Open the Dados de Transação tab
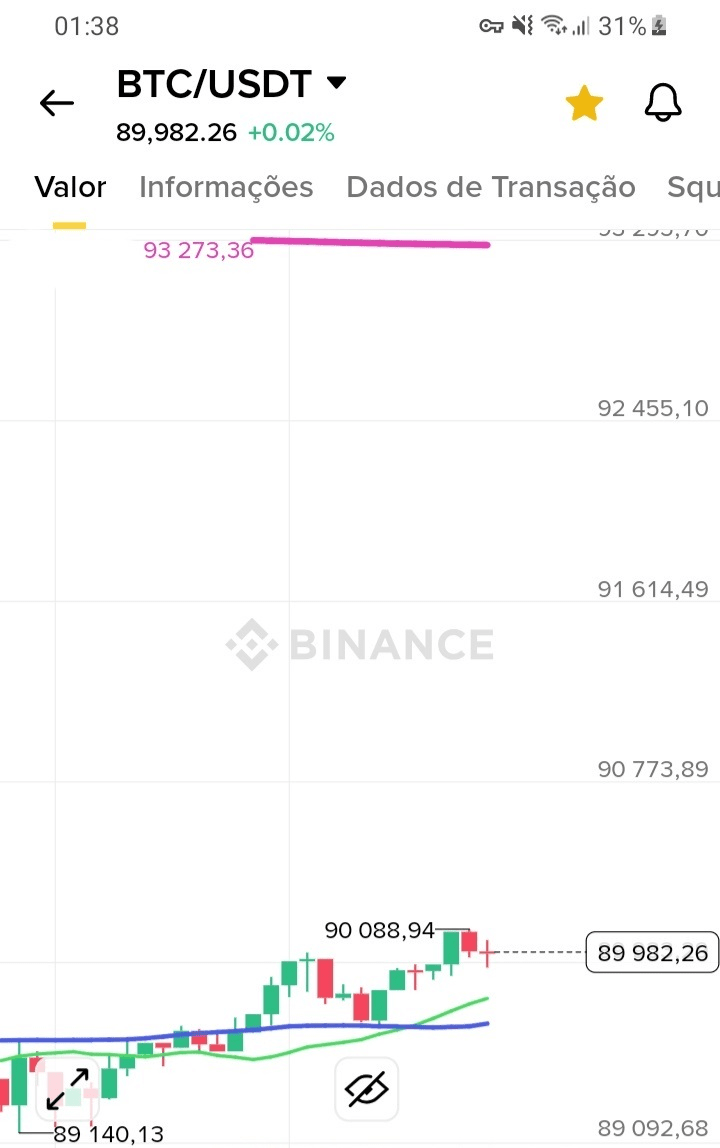 tap(490, 187)
